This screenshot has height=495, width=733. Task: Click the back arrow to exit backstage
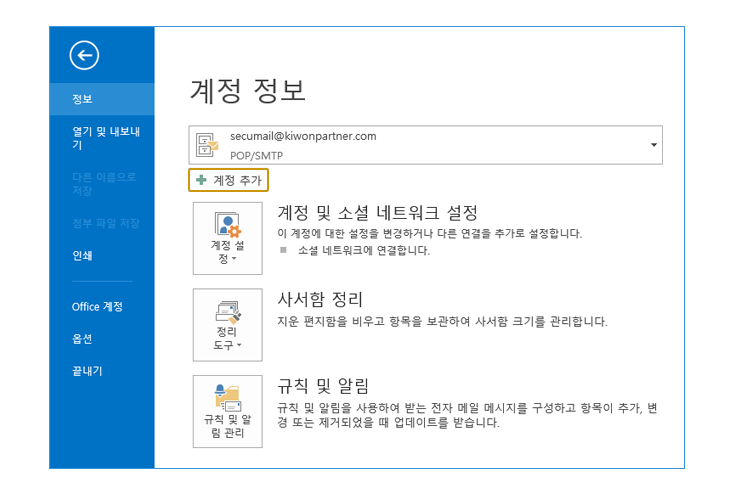[x=84, y=56]
